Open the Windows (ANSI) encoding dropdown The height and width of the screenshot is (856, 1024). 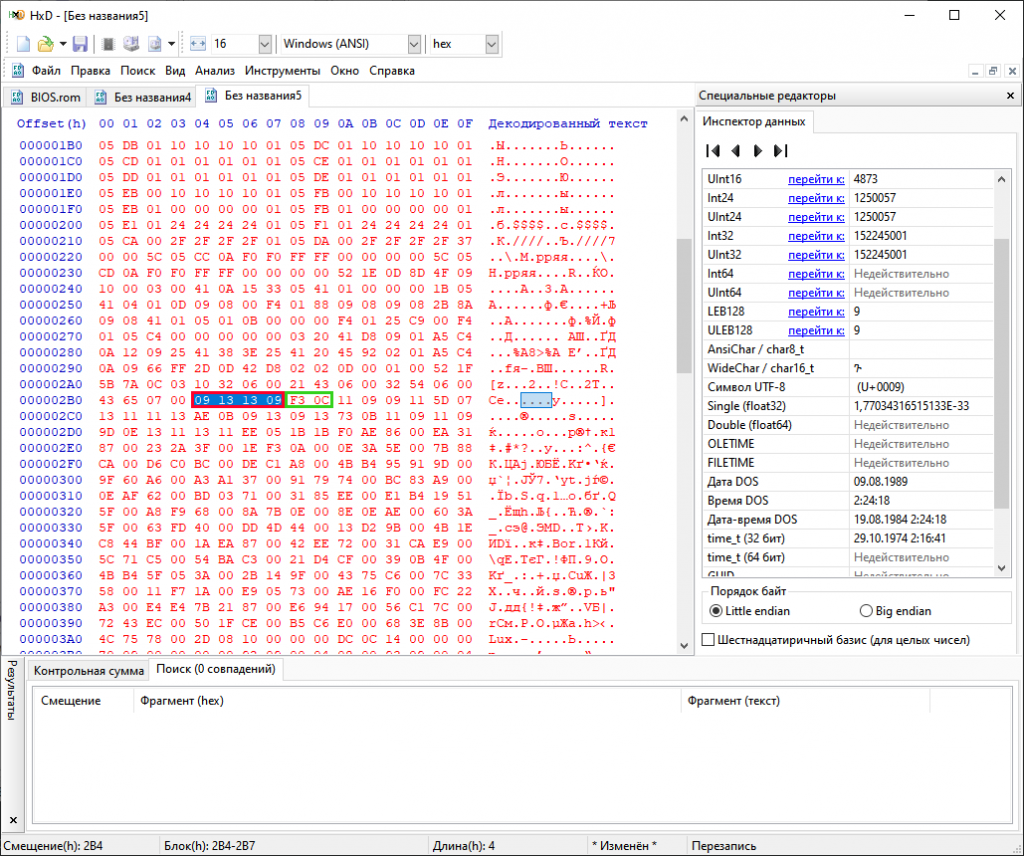point(414,44)
